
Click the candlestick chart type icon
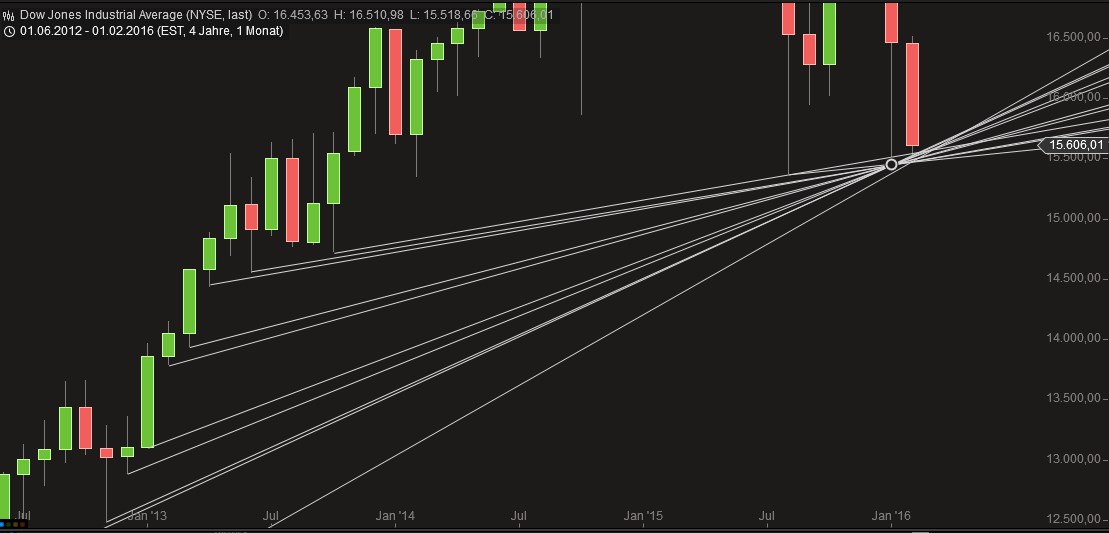[8, 15]
